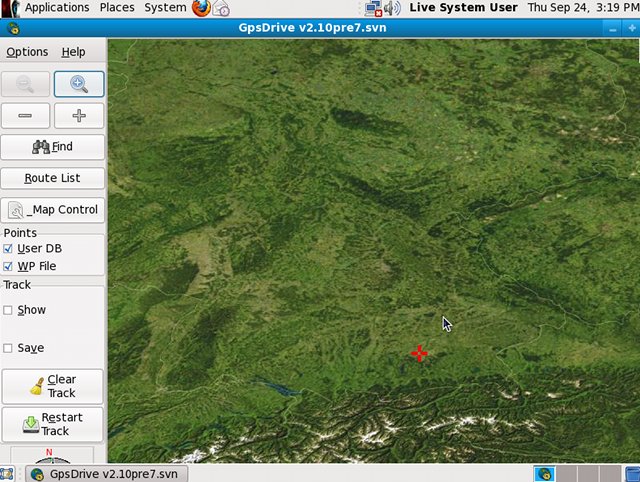This screenshot has height=482, width=640.
Task: Click the volume speaker tray icon
Action: click(392, 8)
